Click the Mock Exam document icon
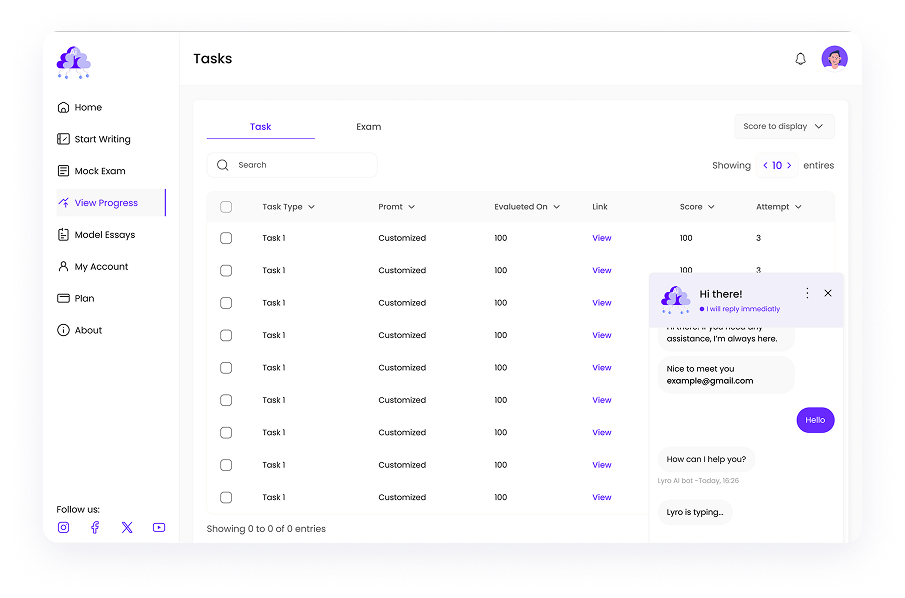905x598 pixels. (63, 171)
